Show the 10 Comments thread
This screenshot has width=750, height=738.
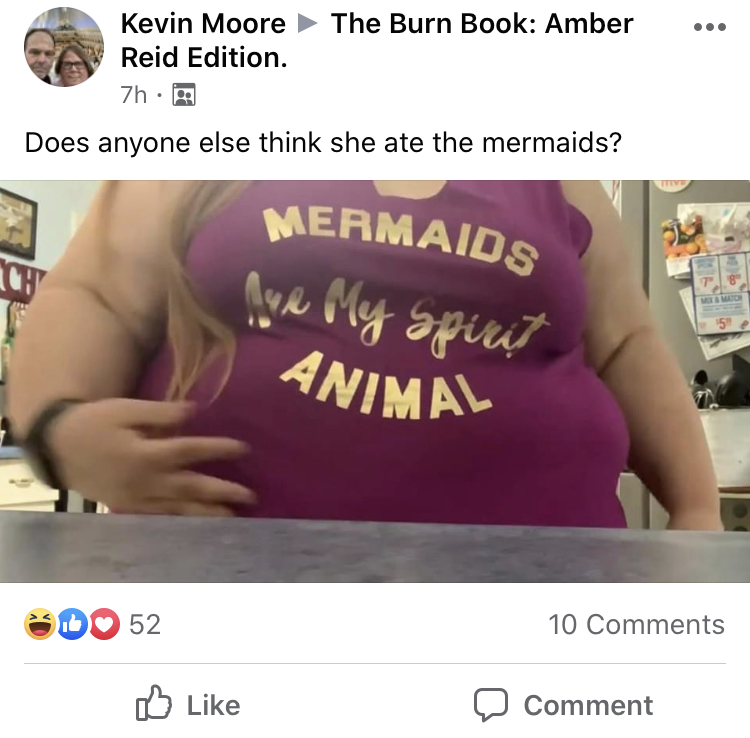point(637,624)
